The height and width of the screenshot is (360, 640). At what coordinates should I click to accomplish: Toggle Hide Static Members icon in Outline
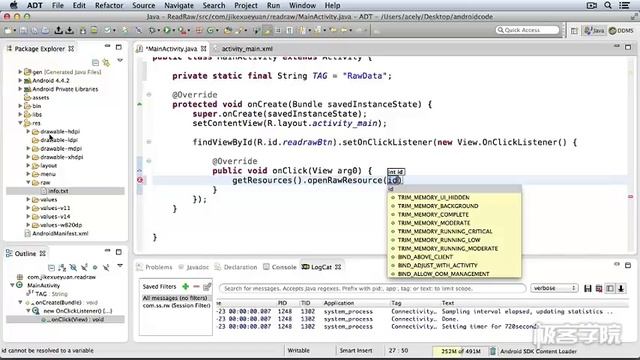84,268
